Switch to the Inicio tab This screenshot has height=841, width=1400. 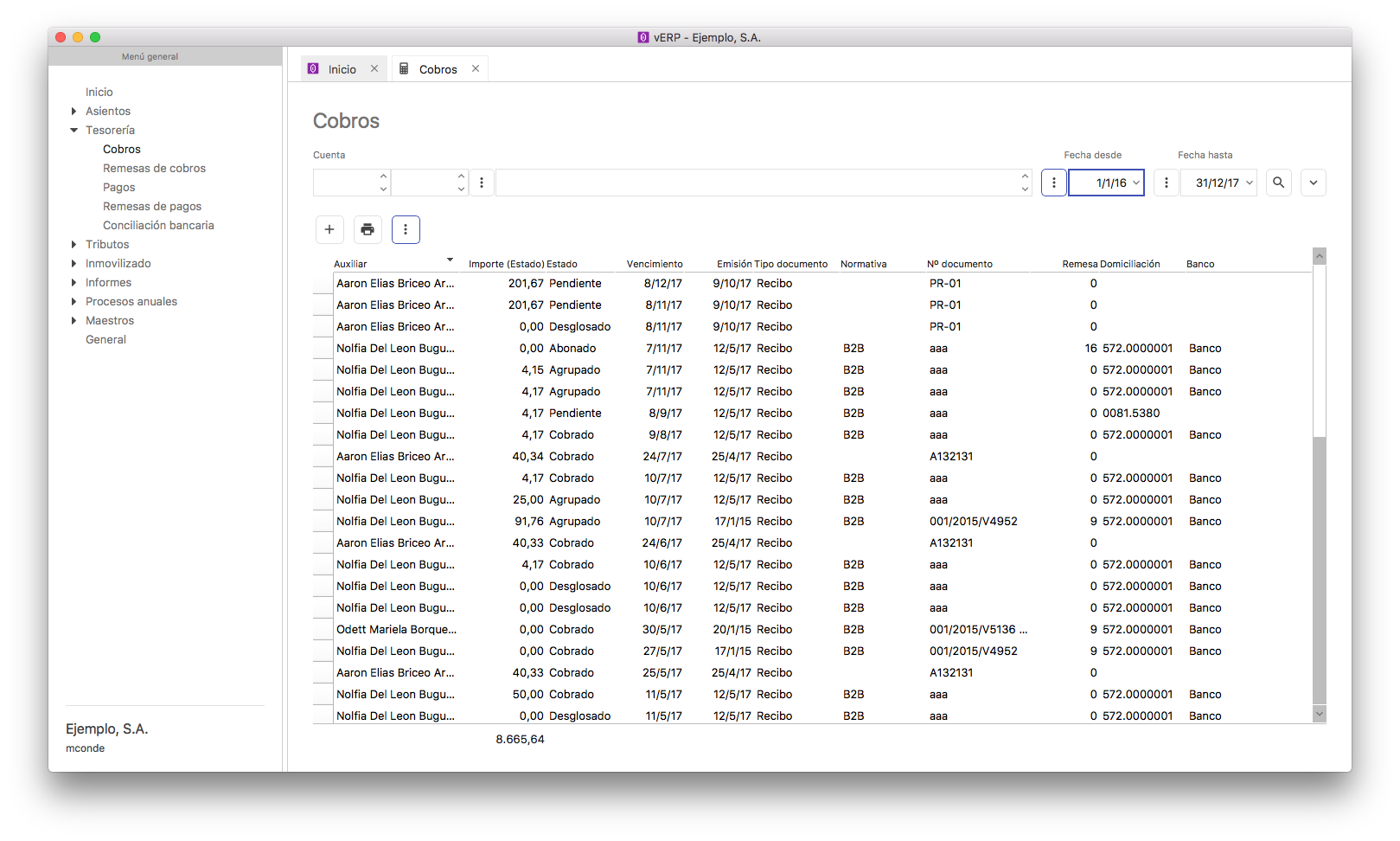pos(342,69)
